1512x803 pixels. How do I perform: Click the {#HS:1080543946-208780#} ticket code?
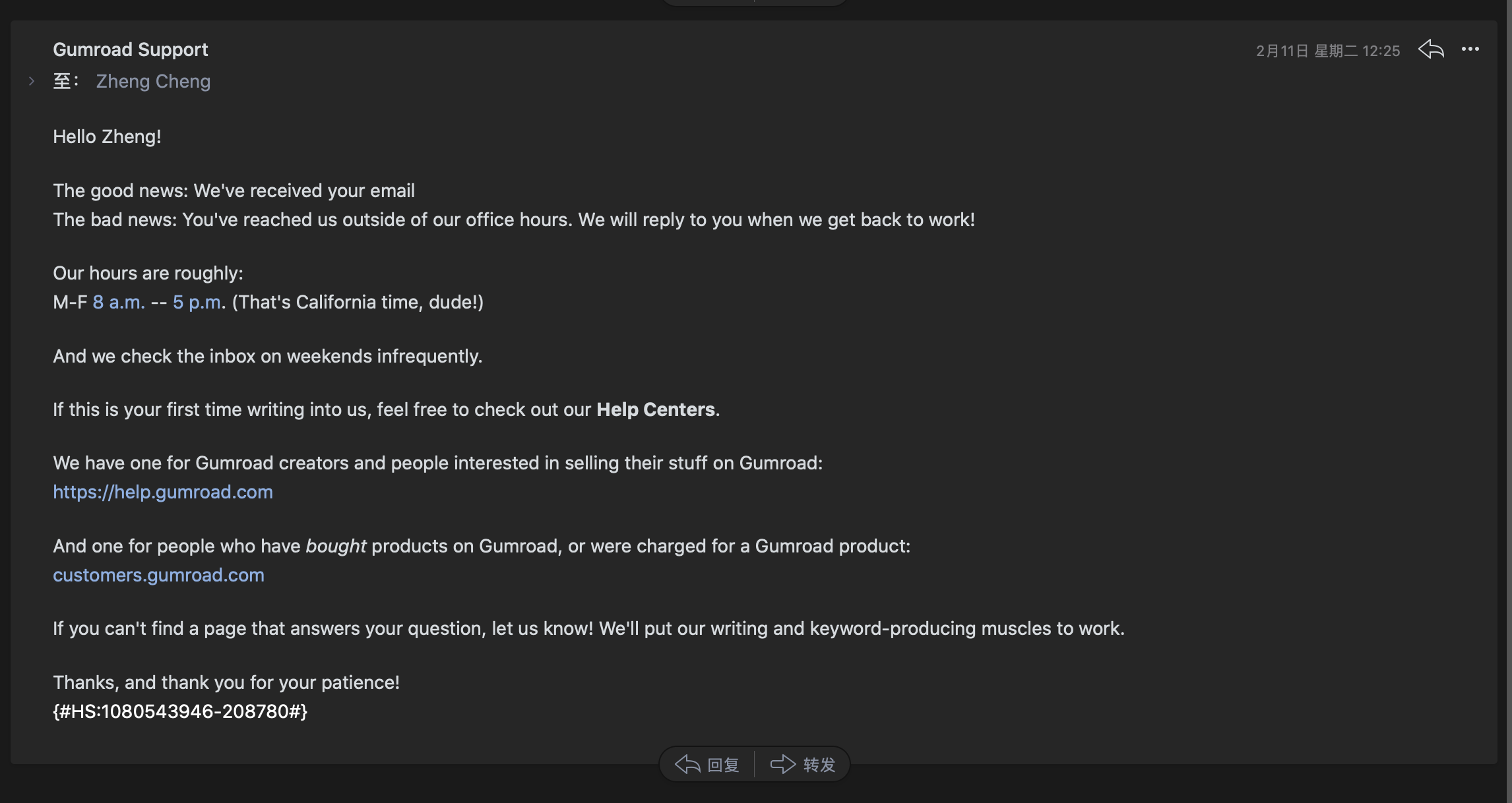point(180,711)
